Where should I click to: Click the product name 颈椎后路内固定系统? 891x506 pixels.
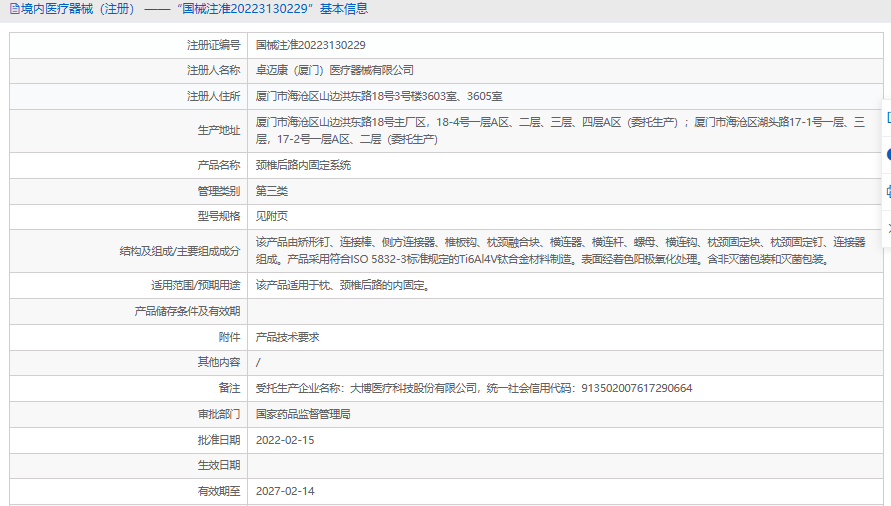tap(303, 165)
